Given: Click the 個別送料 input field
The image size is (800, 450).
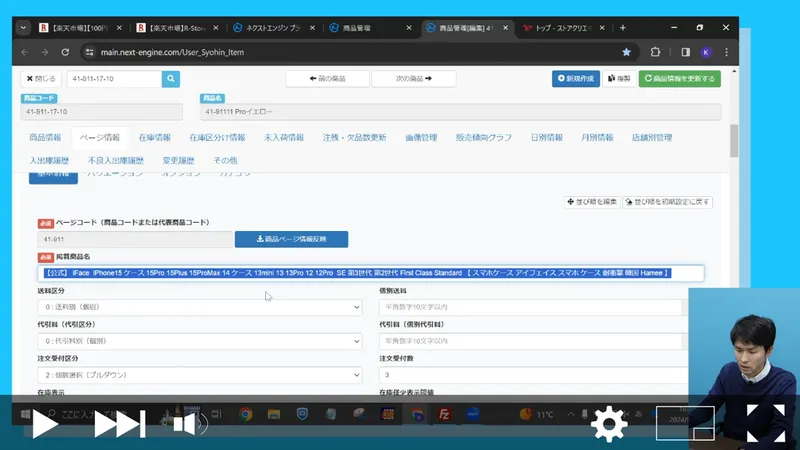Looking at the screenshot, I should click(533, 307).
